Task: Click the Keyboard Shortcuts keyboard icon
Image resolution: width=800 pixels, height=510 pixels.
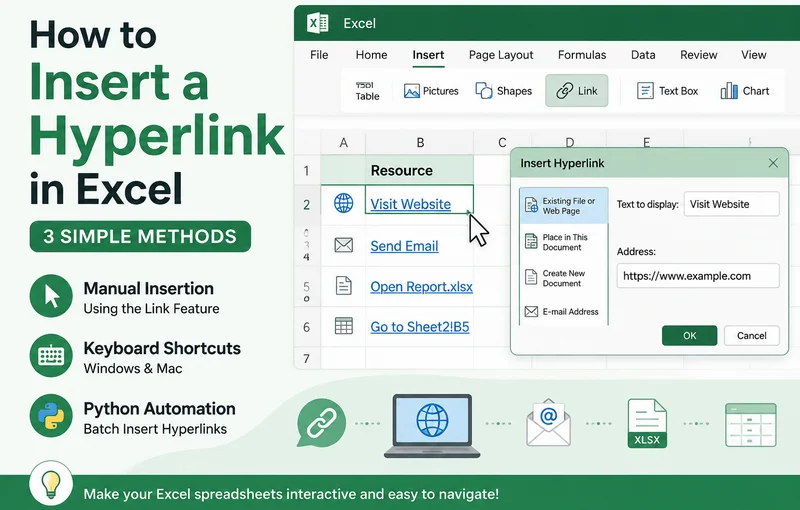Action: point(51,355)
